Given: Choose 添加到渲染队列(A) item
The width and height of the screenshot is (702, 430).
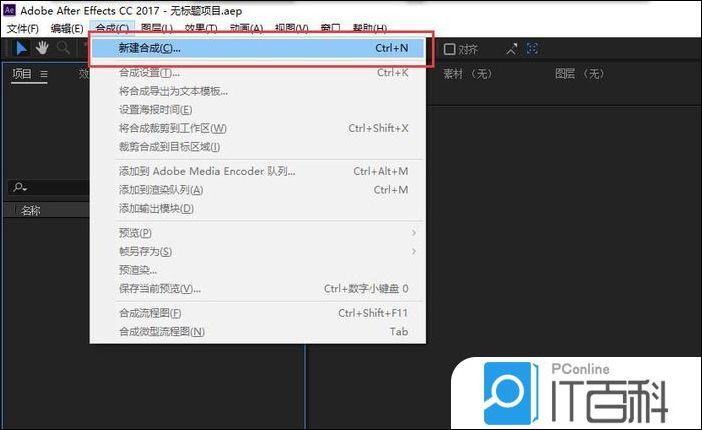Looking at the screenshot, I should (x=257, y=190).
